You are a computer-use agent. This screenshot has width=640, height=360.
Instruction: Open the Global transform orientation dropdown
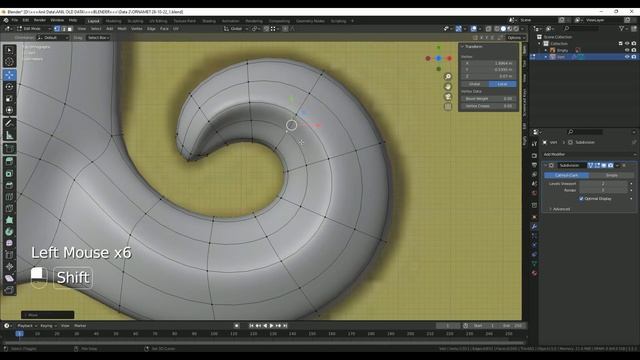236,29
